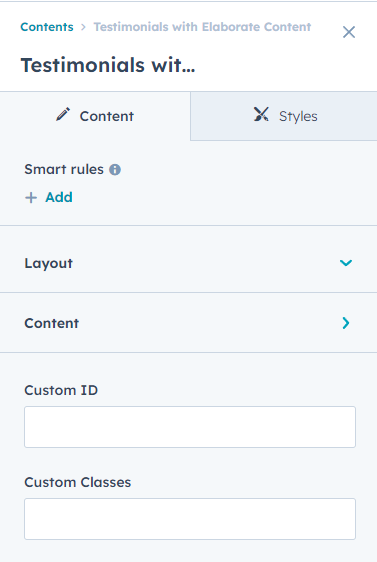
Task: Add a new smart rule
Action: (59, 197)
